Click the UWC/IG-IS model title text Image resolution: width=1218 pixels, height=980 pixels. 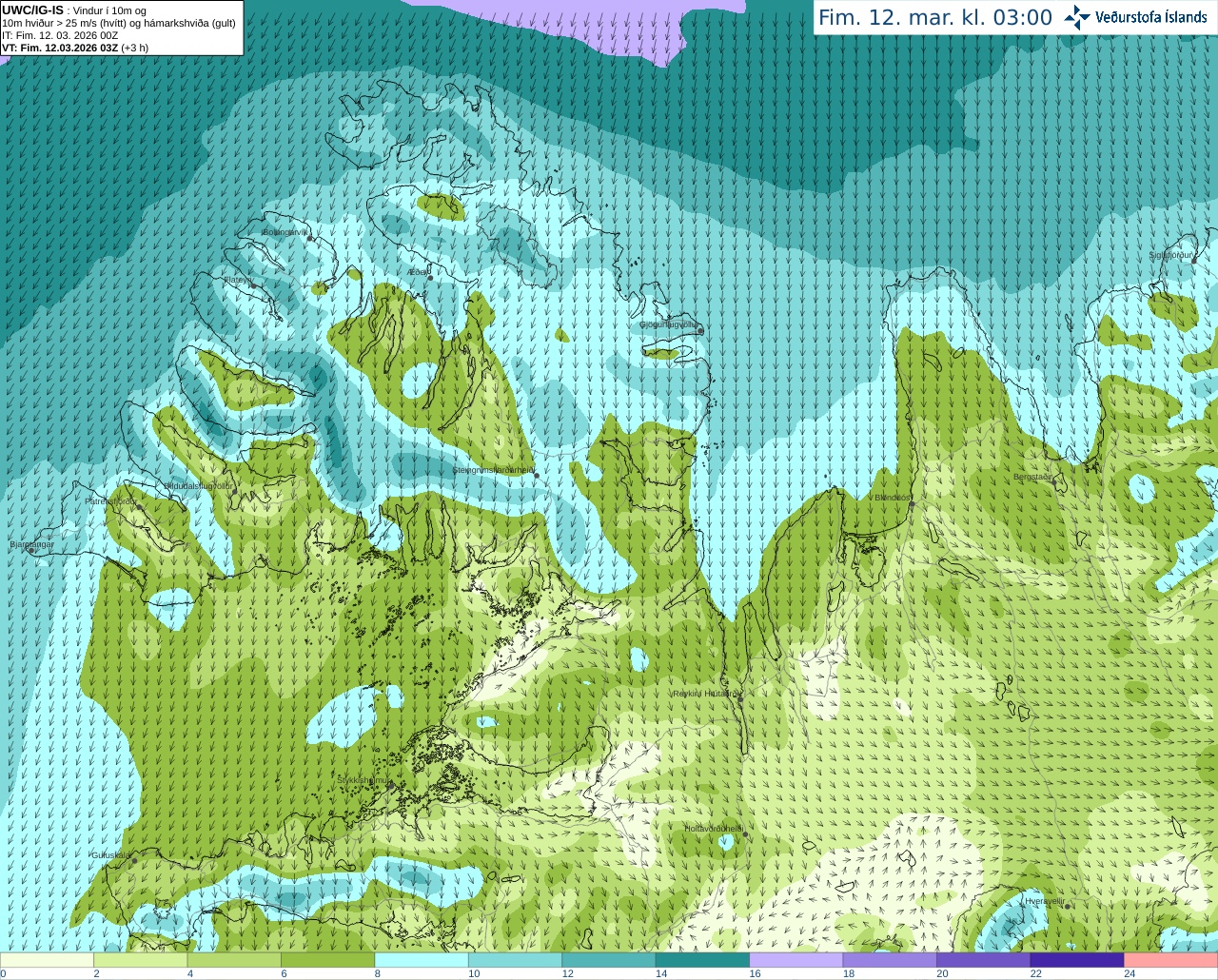click(32, 10)
